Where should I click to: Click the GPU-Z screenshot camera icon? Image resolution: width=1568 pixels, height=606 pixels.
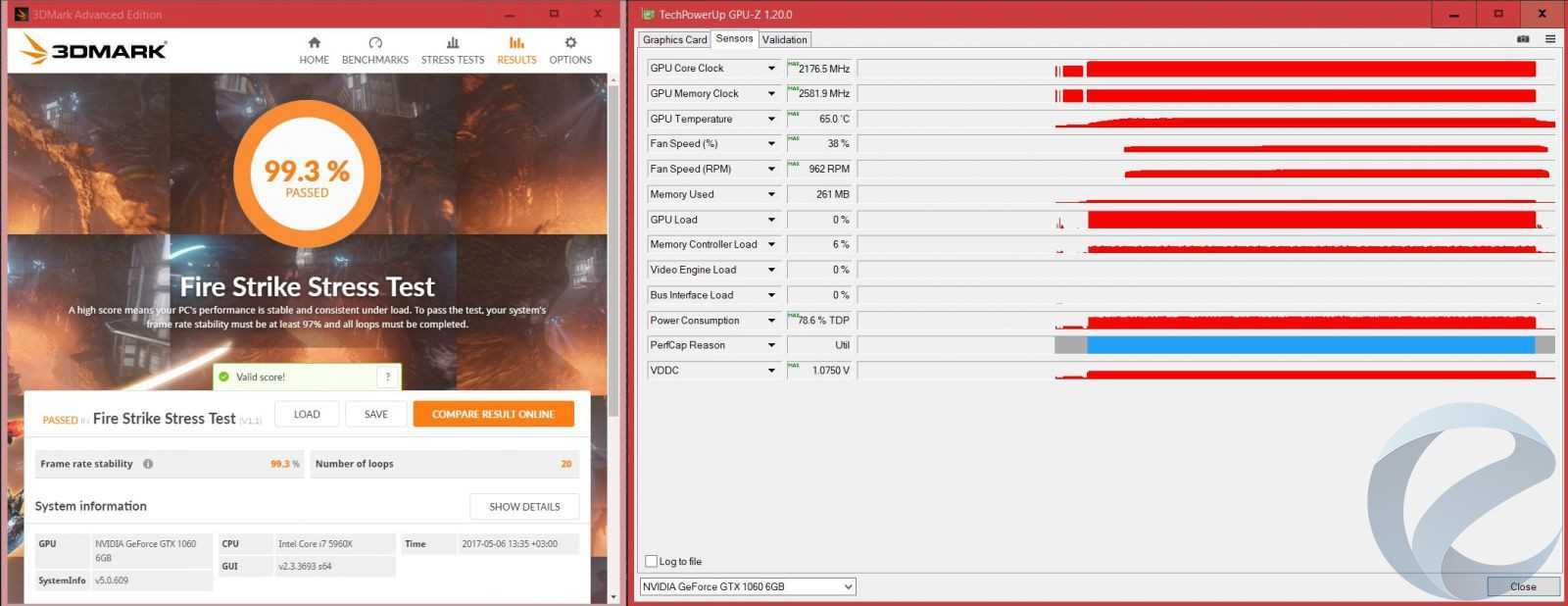pyautogui.click(x=1523, y=39)
